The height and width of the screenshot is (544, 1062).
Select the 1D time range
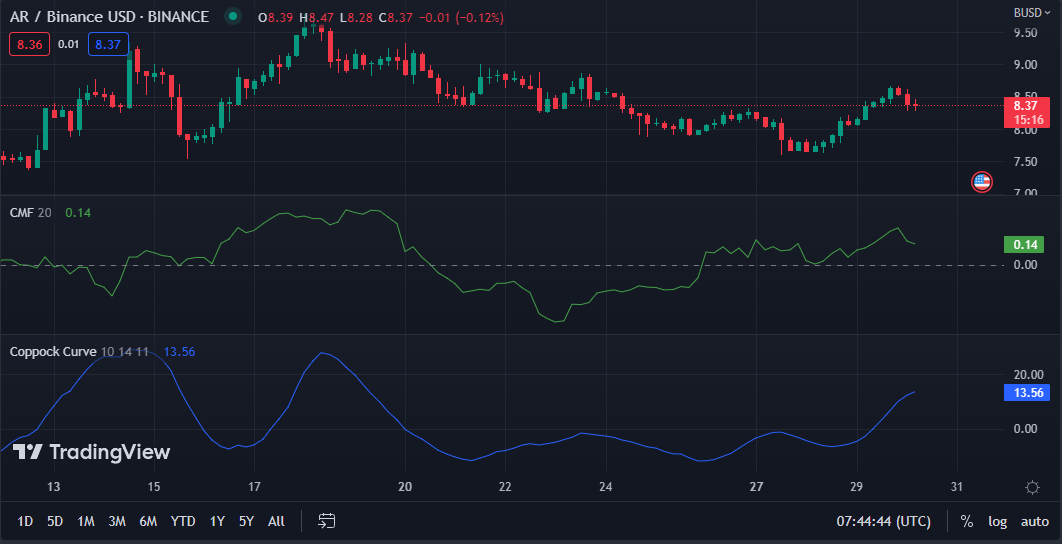[x=26, y=521]
